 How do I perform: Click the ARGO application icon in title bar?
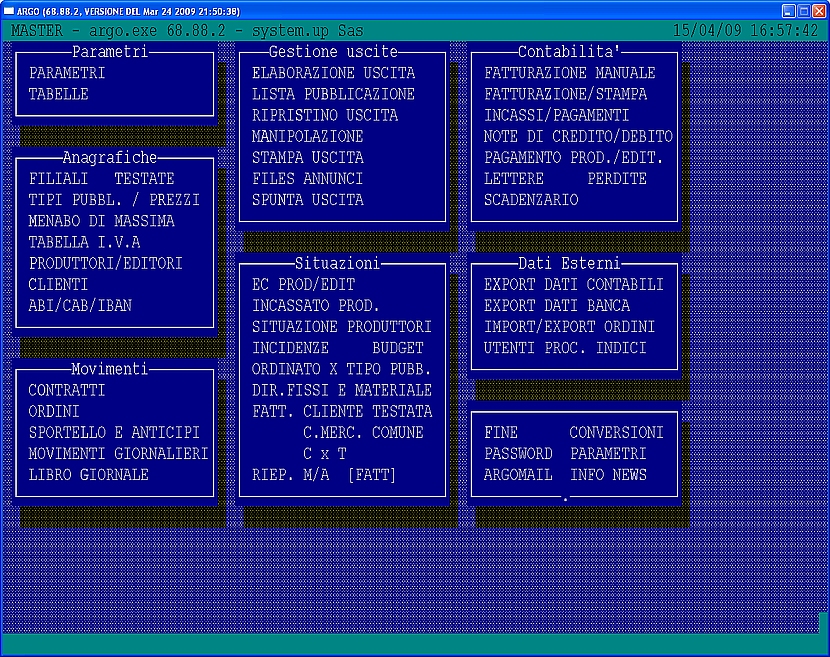9,10
